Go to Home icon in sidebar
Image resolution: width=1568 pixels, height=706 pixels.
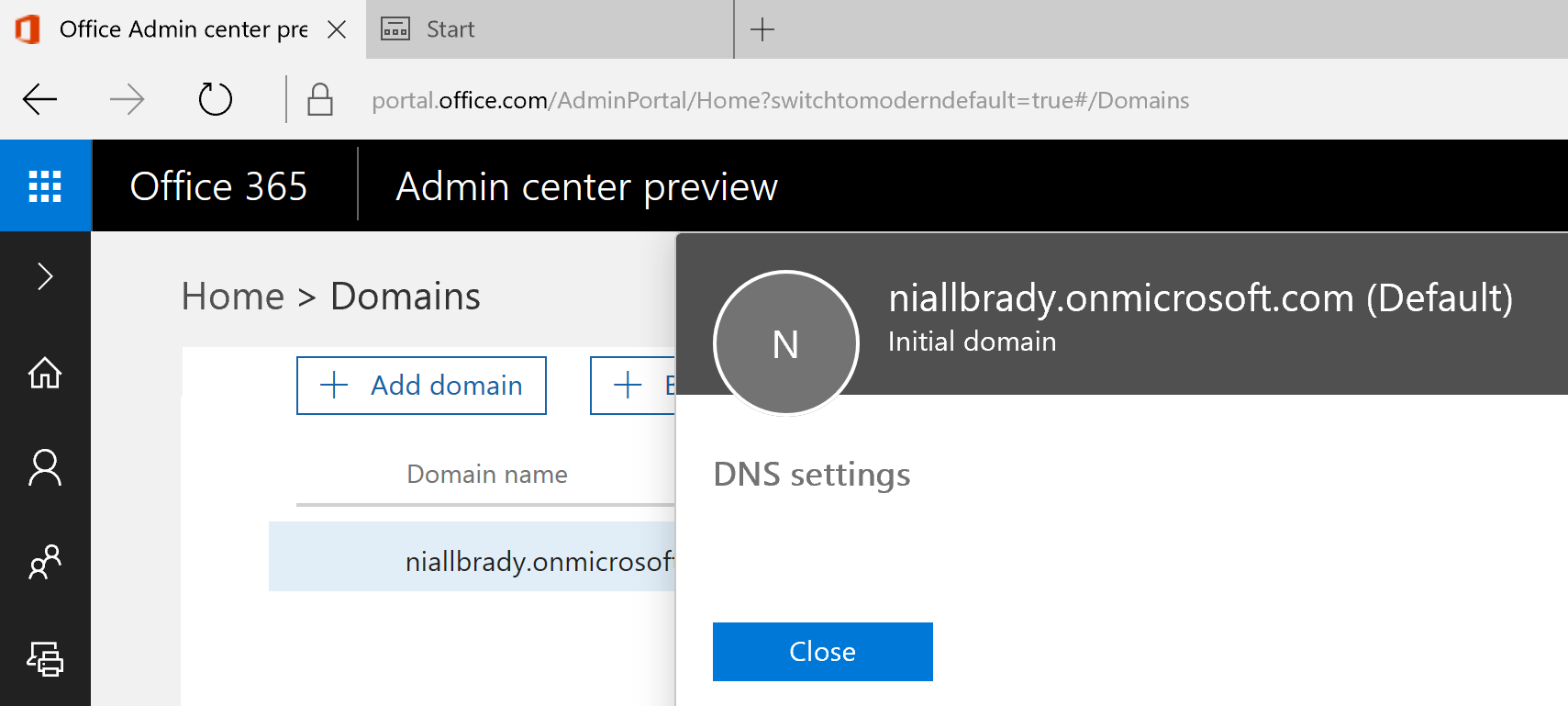pyautogui.click(x=45, y=373)
